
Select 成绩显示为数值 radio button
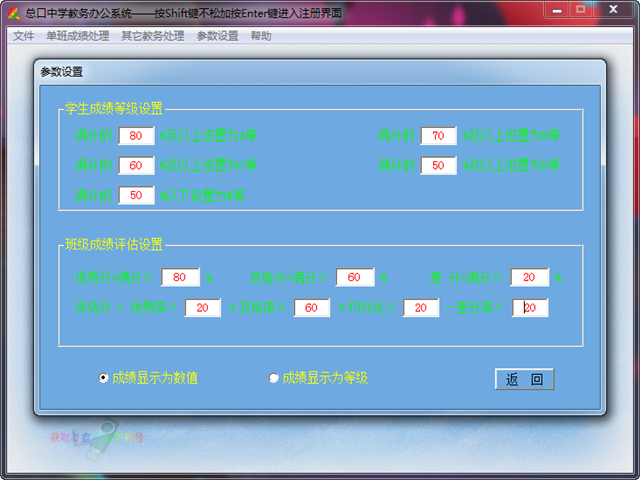104,378
